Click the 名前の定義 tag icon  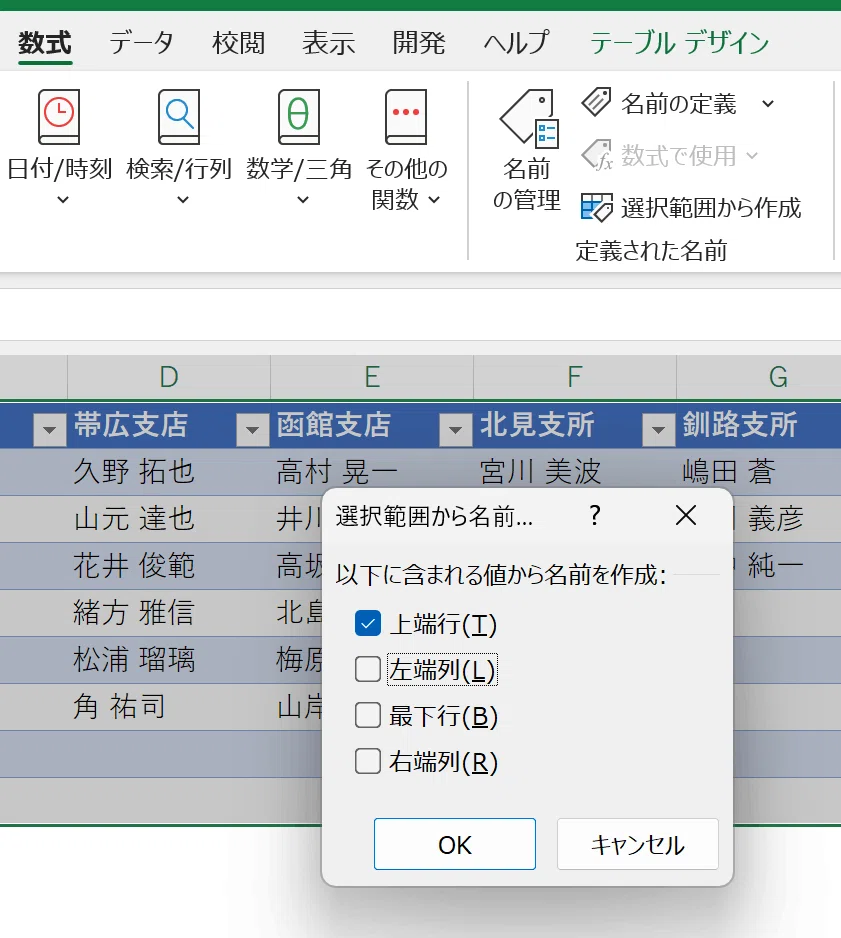(x=596, y=102)
